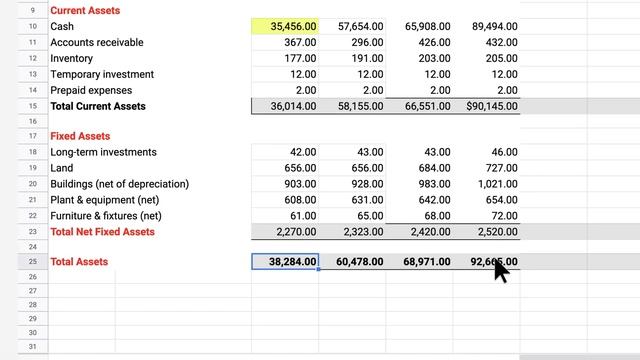Click Land value 727.00
Image resolution: width=640 pixels, height=360 pixels.
click(502, 168)
